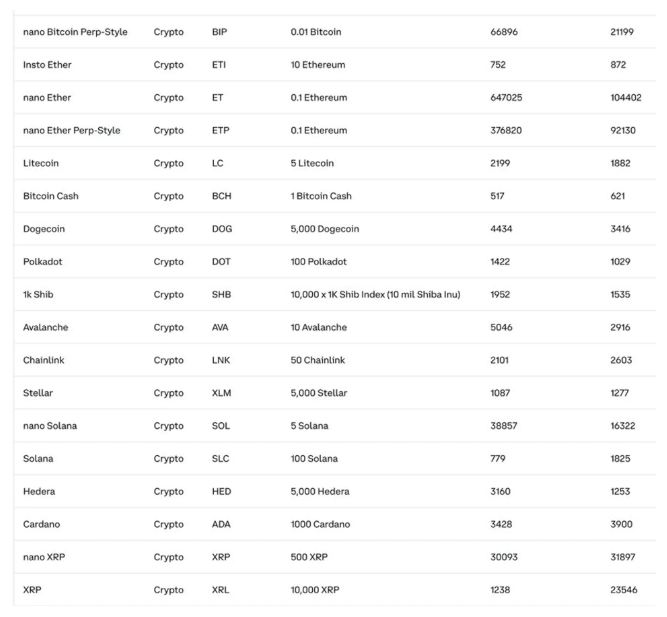Viewport: 667px width, 617px height.
Task: Click the 5 Litecoin contract size cell
Action: 312,163
